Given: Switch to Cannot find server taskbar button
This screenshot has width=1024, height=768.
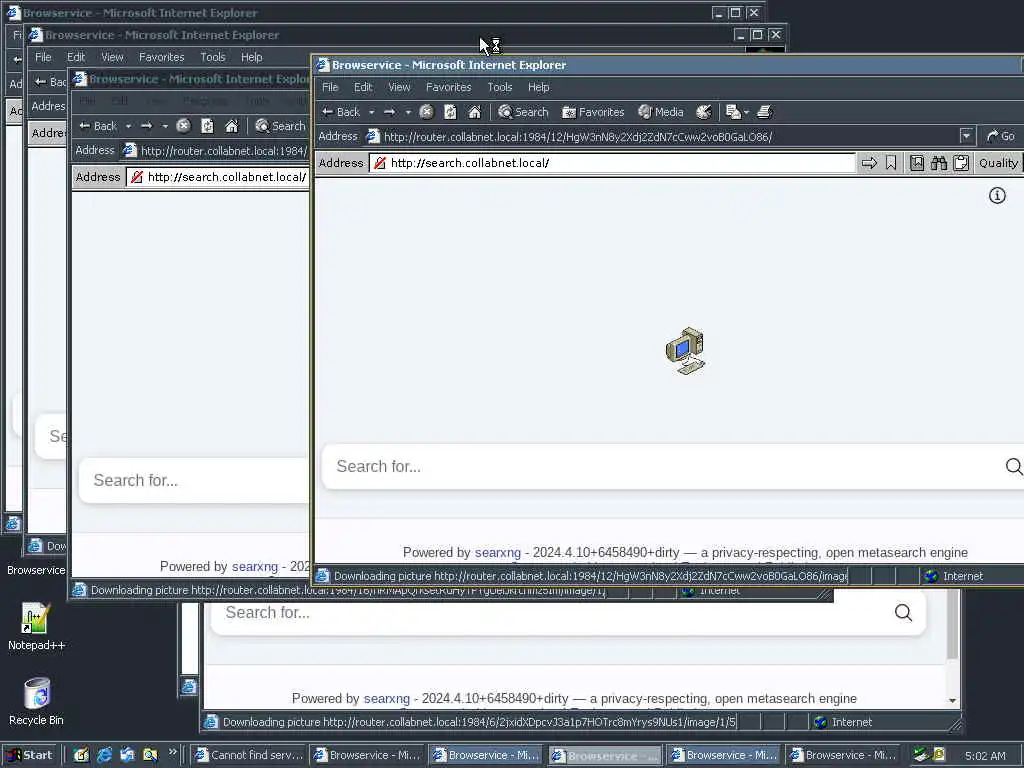Looking at the screenshot, I should pos(248,755).
